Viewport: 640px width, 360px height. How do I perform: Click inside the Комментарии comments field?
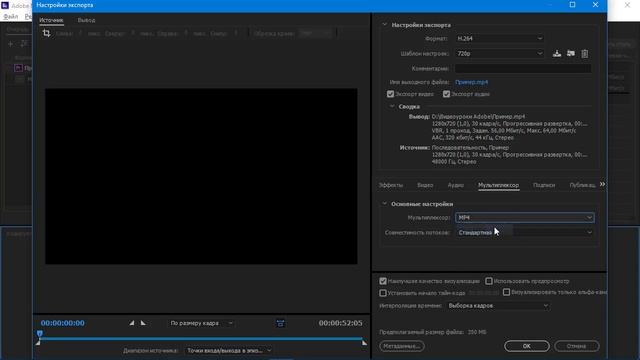click(x=523, y=69)
